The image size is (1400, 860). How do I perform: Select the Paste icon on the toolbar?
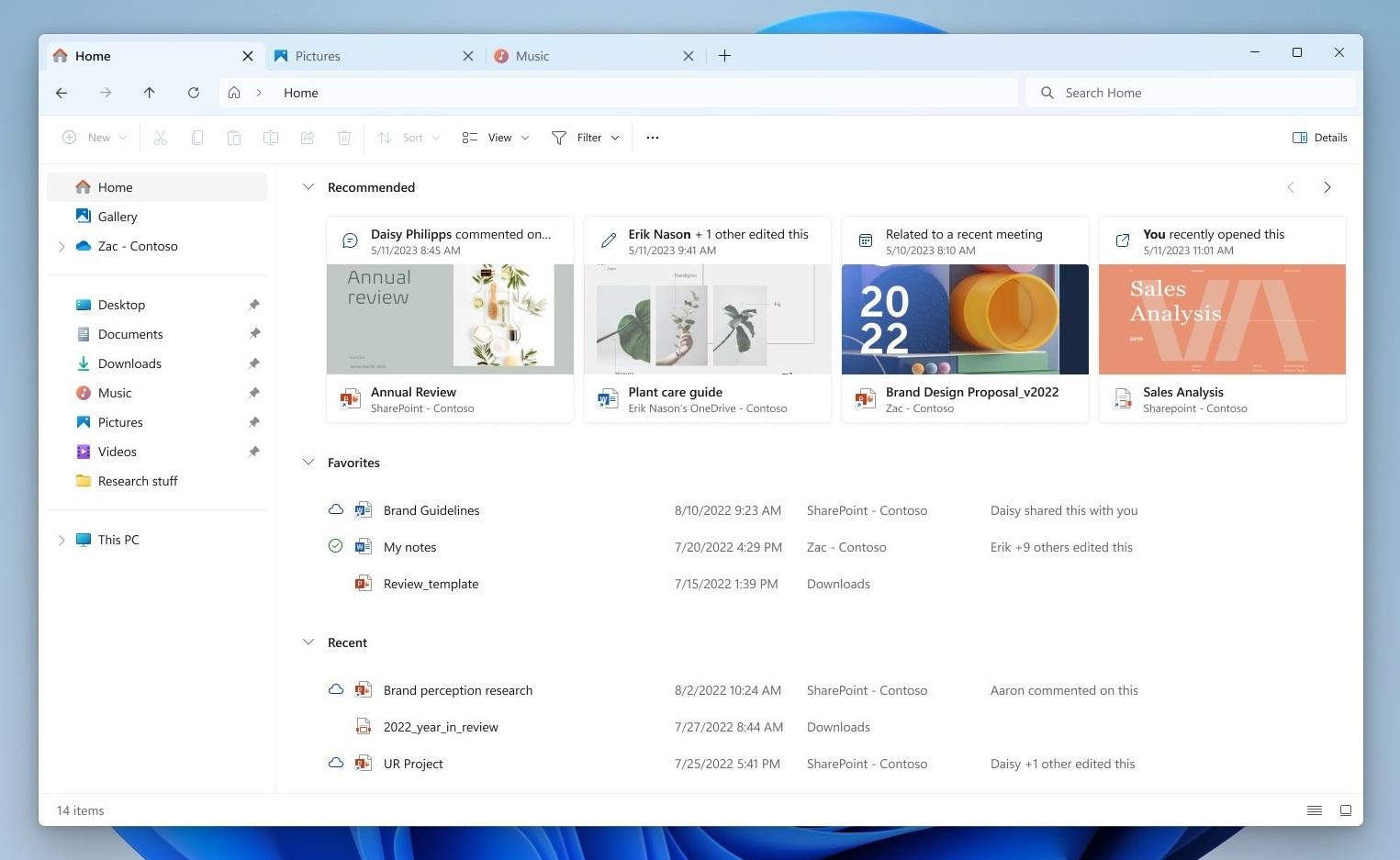234,137
